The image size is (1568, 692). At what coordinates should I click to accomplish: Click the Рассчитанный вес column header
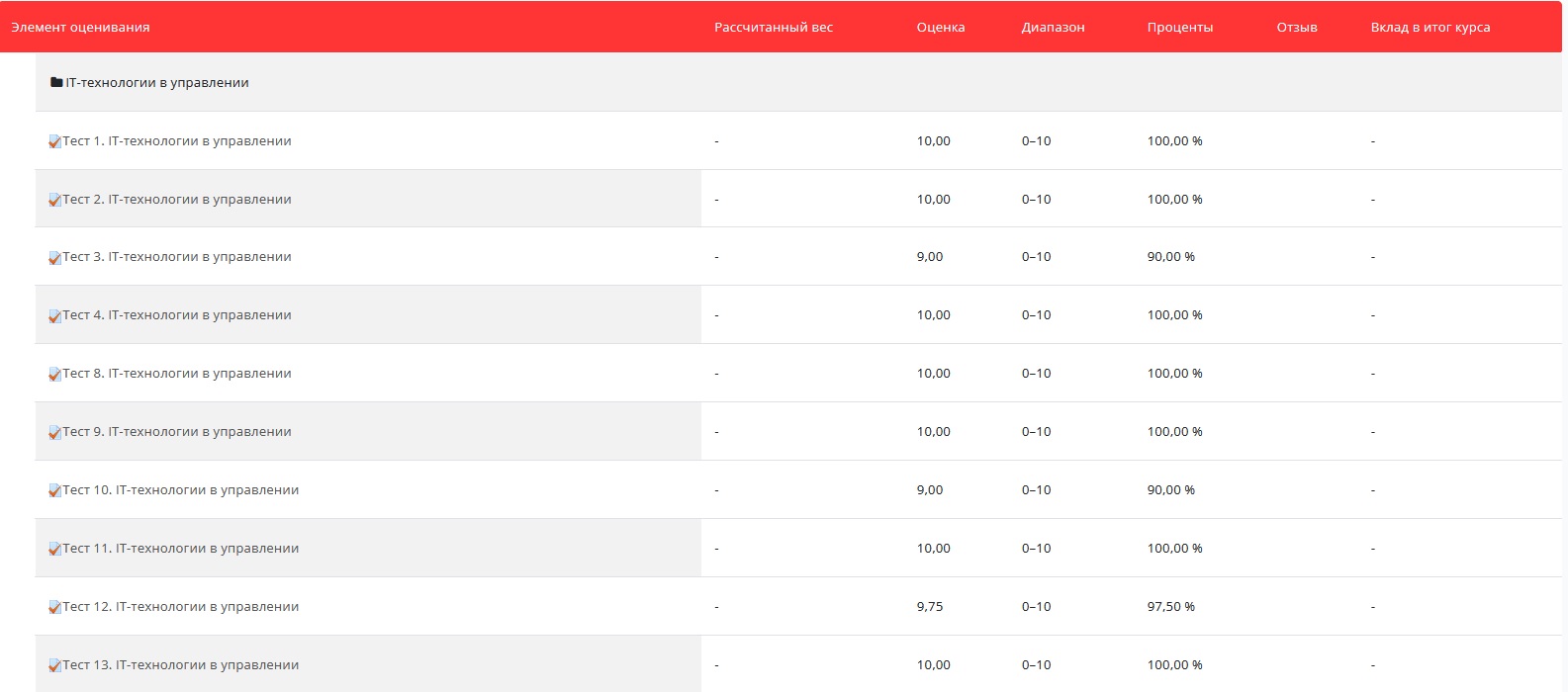click(x=773, y=28)
